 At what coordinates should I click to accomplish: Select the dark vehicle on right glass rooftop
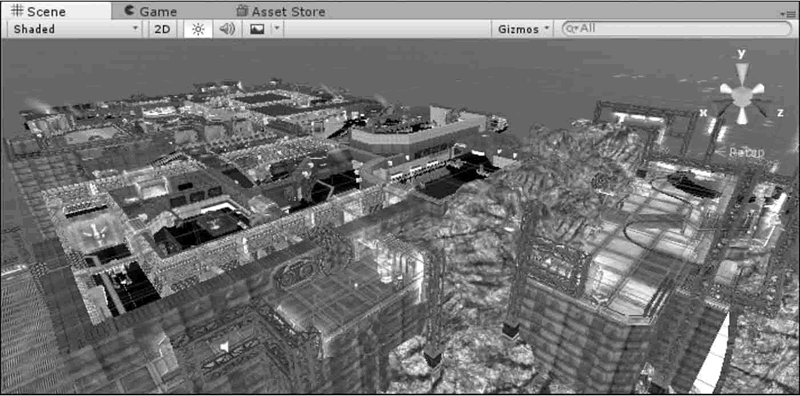(693, 186)
